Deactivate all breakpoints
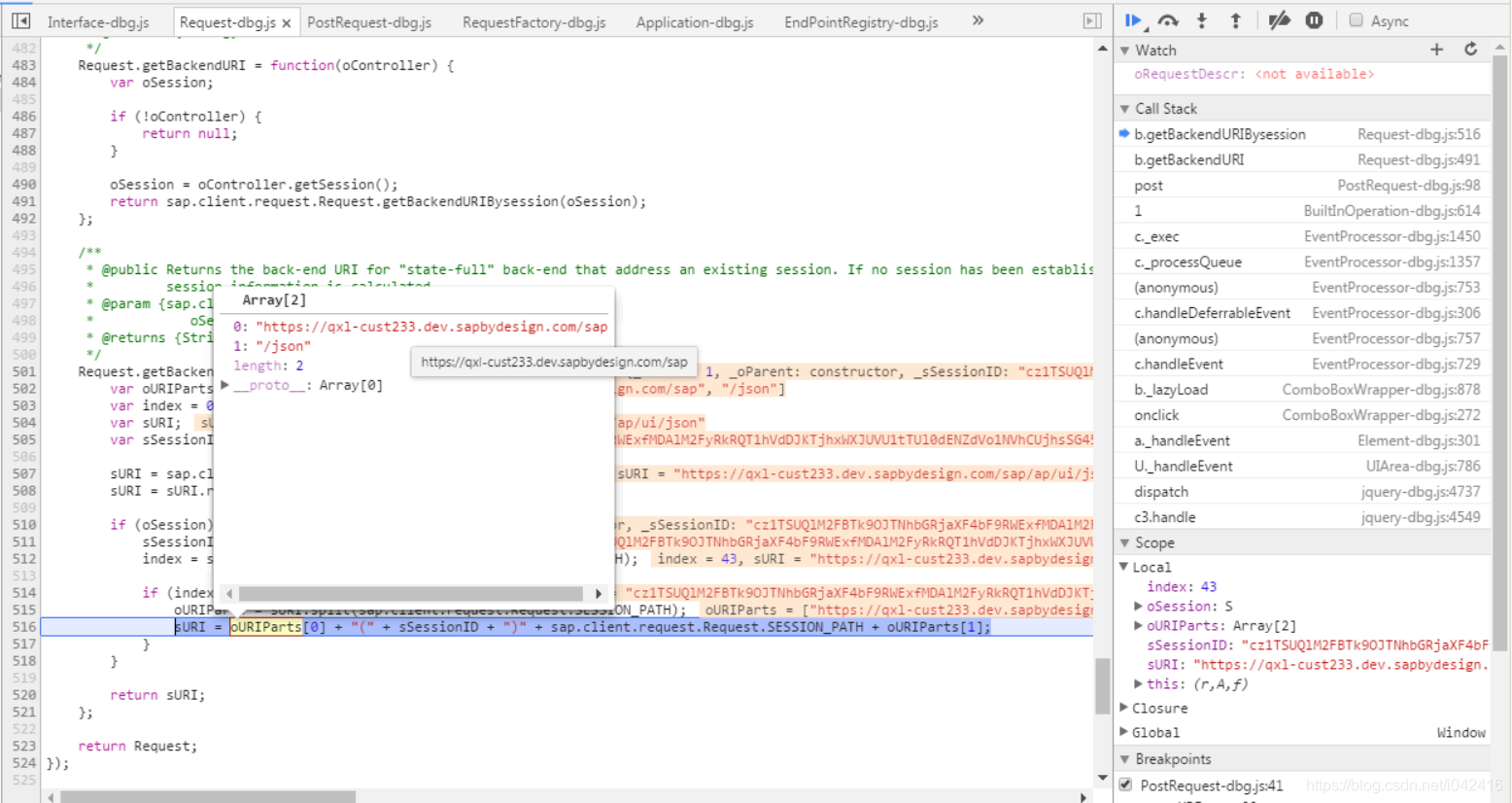Viewport: 1512px width, 803px height. pos(1279,20)
